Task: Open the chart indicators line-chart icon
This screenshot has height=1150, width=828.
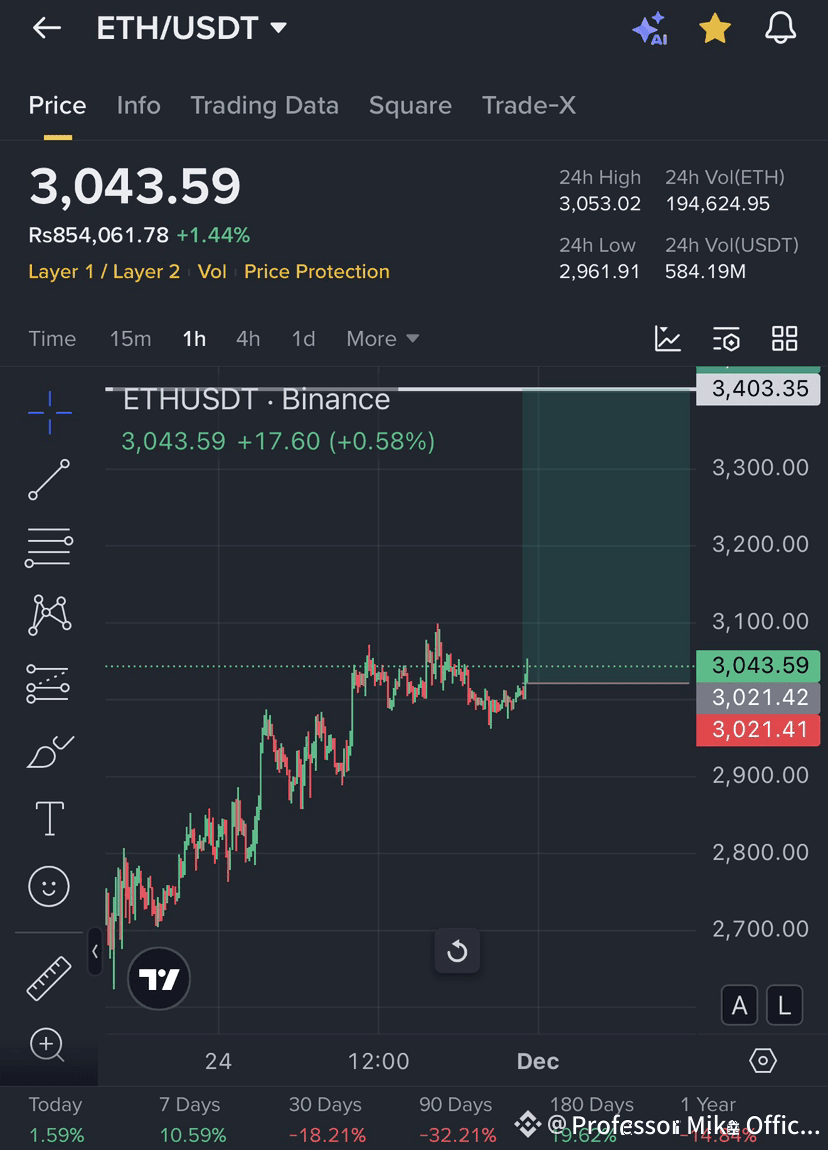Action: 667,339
